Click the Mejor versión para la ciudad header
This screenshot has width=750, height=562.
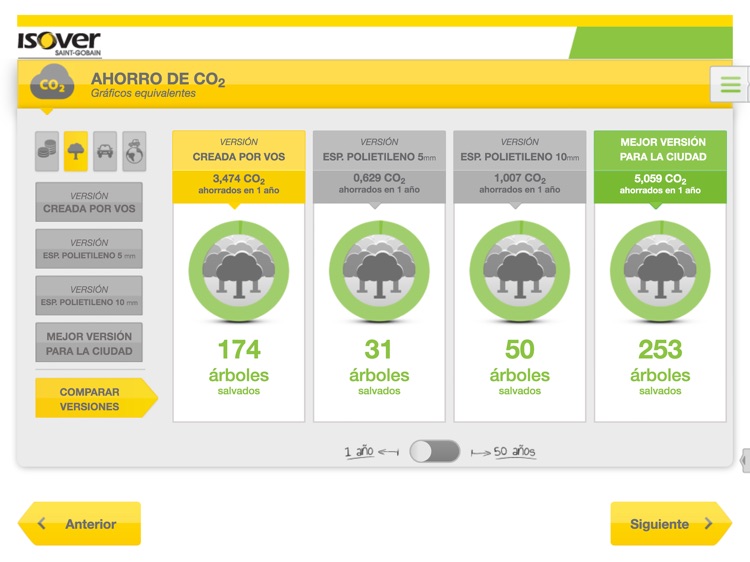click(661, 150)
